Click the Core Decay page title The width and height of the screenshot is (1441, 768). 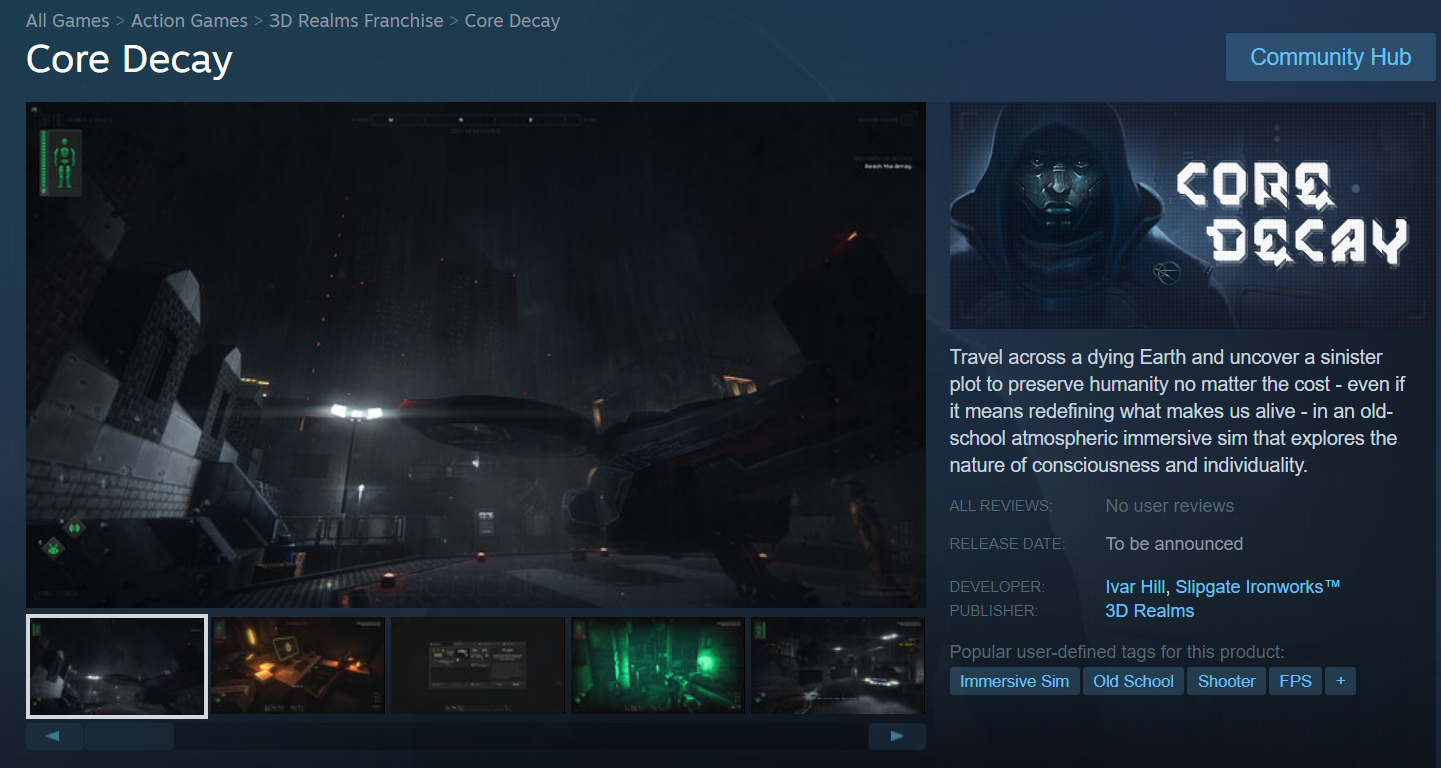129,60
